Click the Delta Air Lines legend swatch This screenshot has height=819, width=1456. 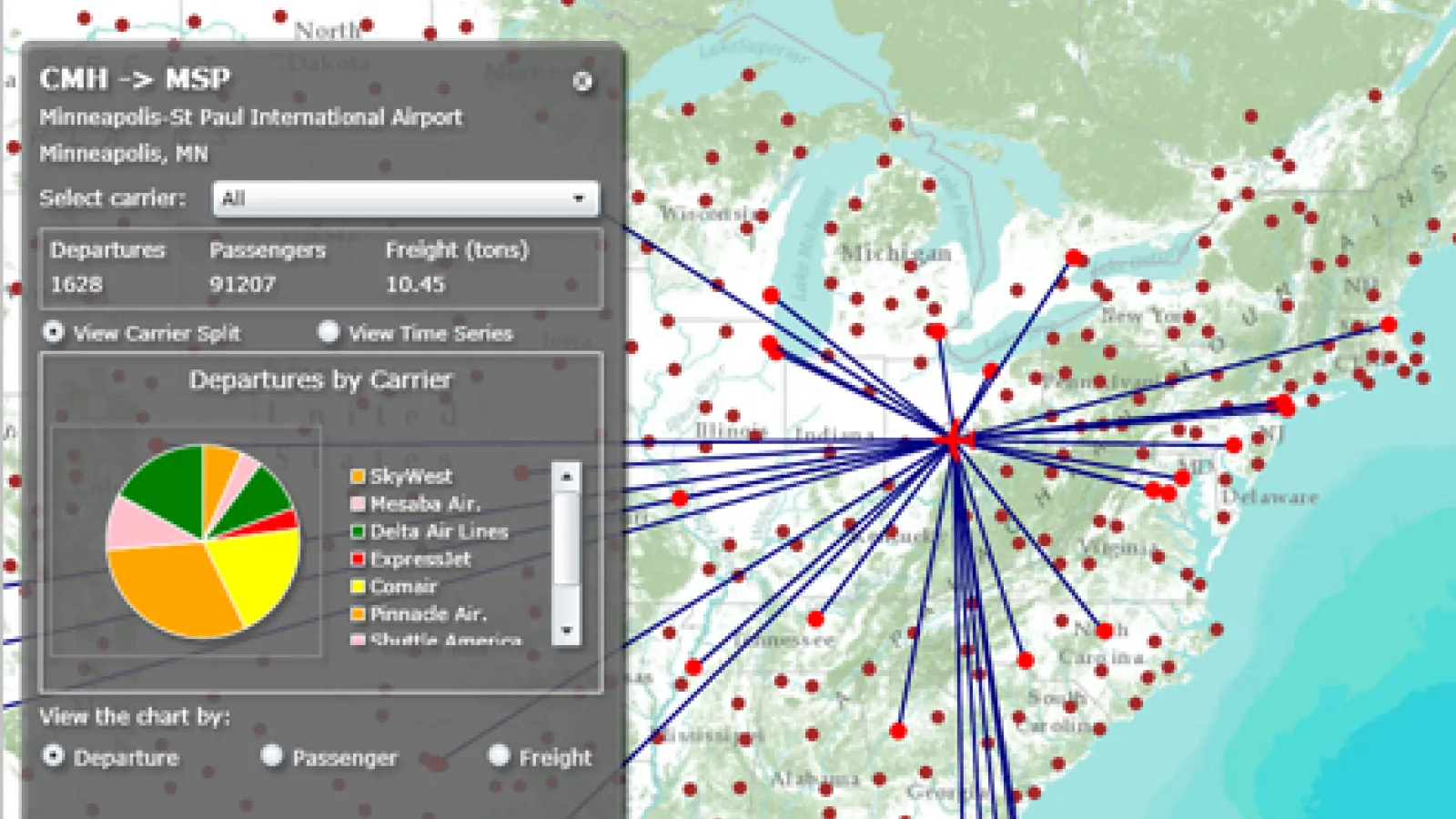click(358, 531)
